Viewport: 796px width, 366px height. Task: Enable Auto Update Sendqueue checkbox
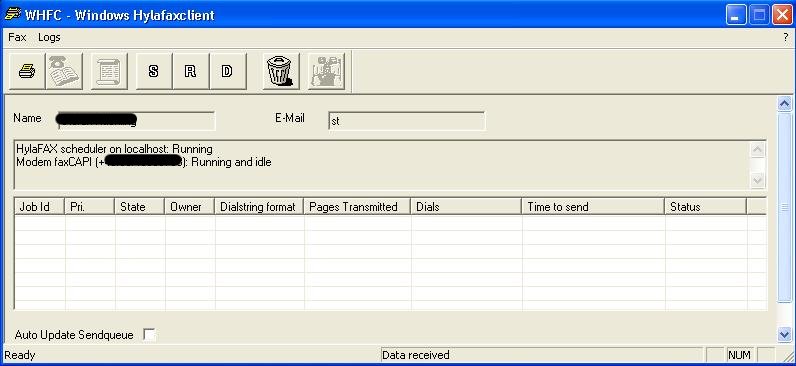(x=149, y=335)
